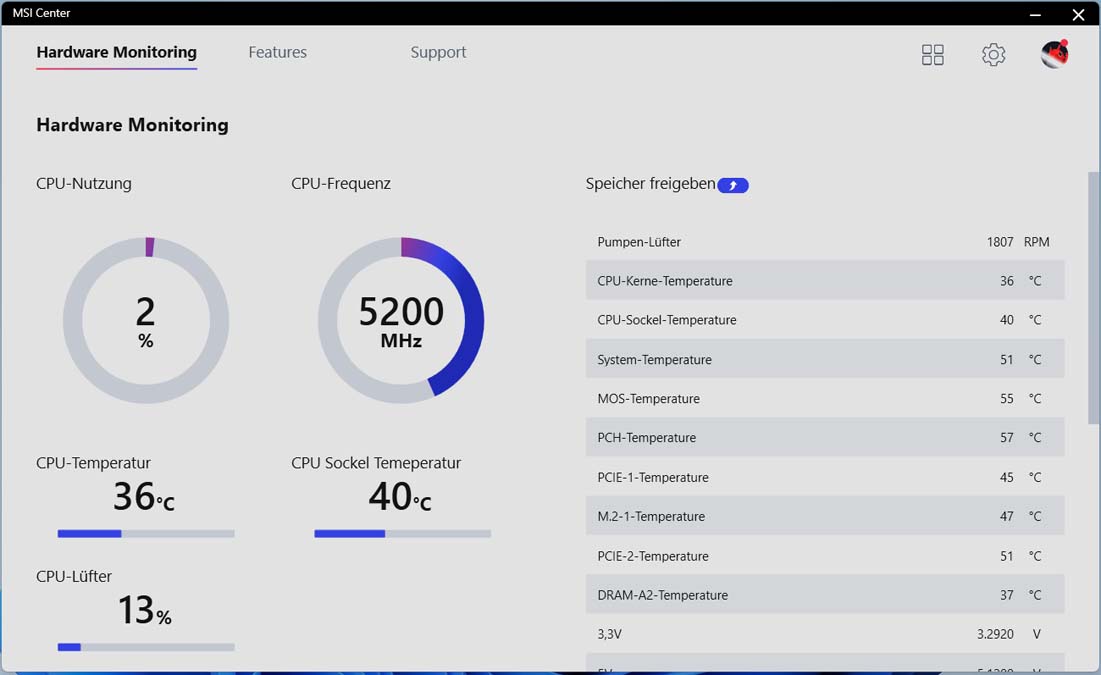Click the CPU-Lüfter percentage bar

[x=146, y=647]
